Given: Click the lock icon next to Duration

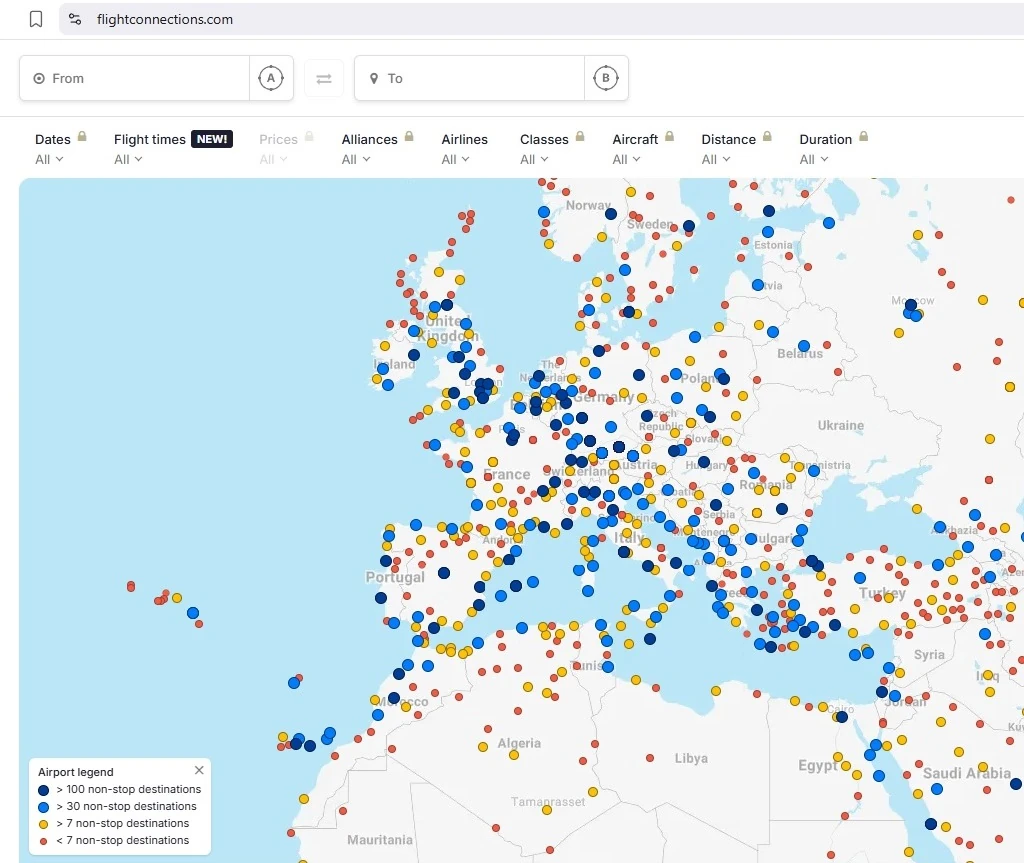Looking at the screenshot, I should tap(863, 137).
